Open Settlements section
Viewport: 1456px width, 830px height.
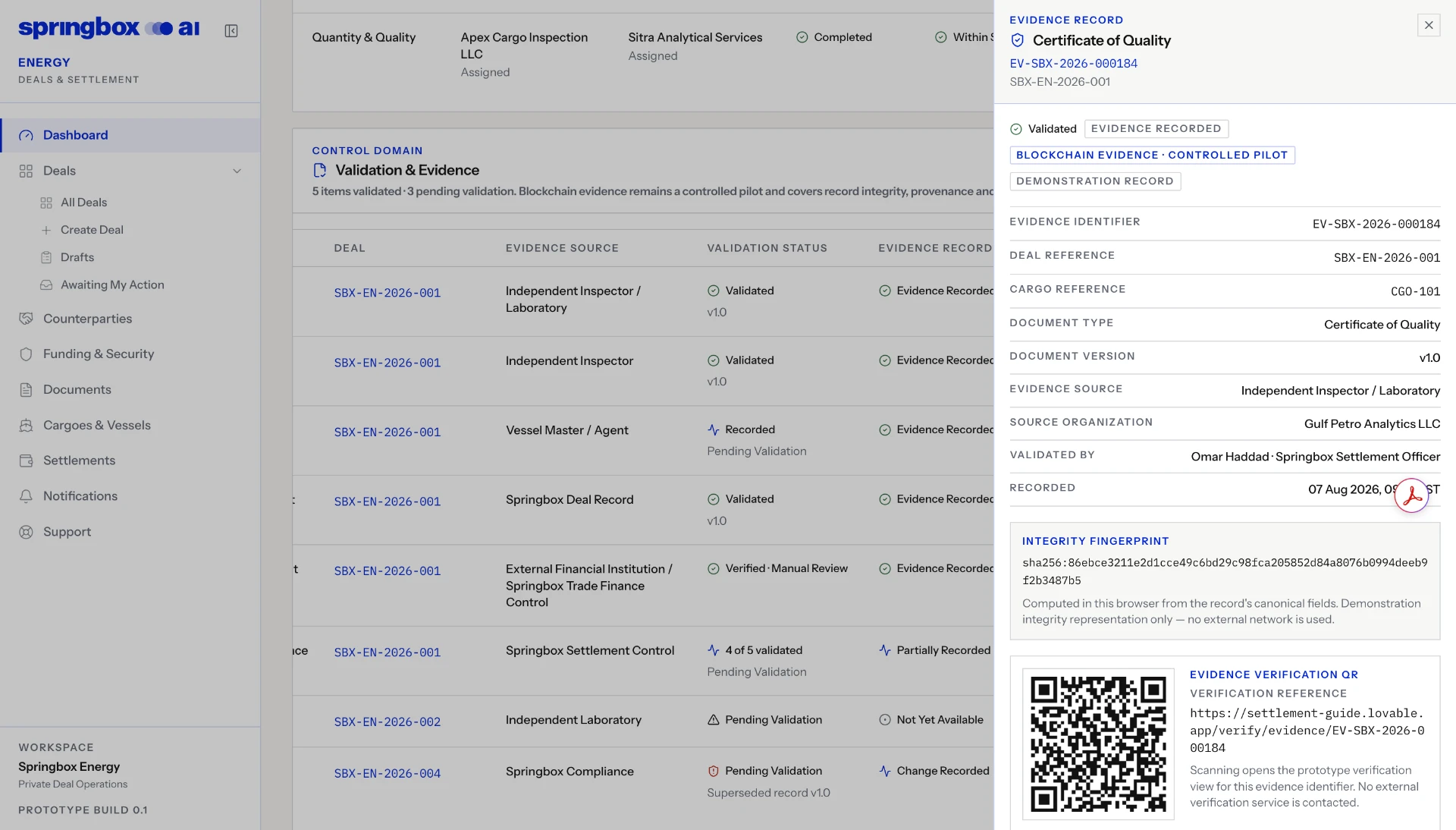click(x=79, y=461)
